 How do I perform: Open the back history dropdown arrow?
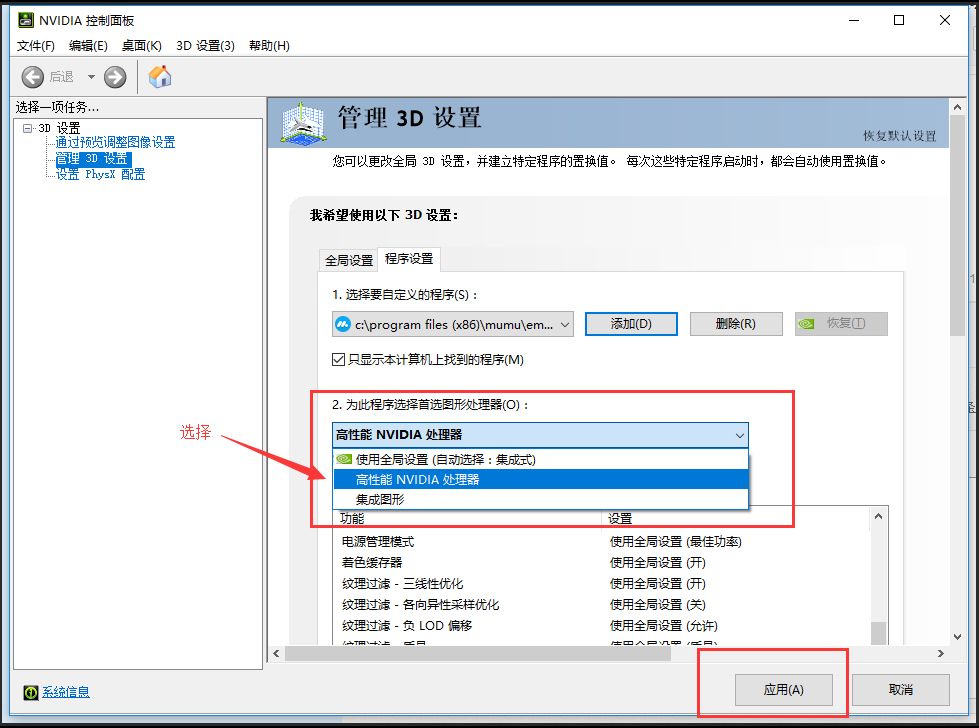point(91,77)
